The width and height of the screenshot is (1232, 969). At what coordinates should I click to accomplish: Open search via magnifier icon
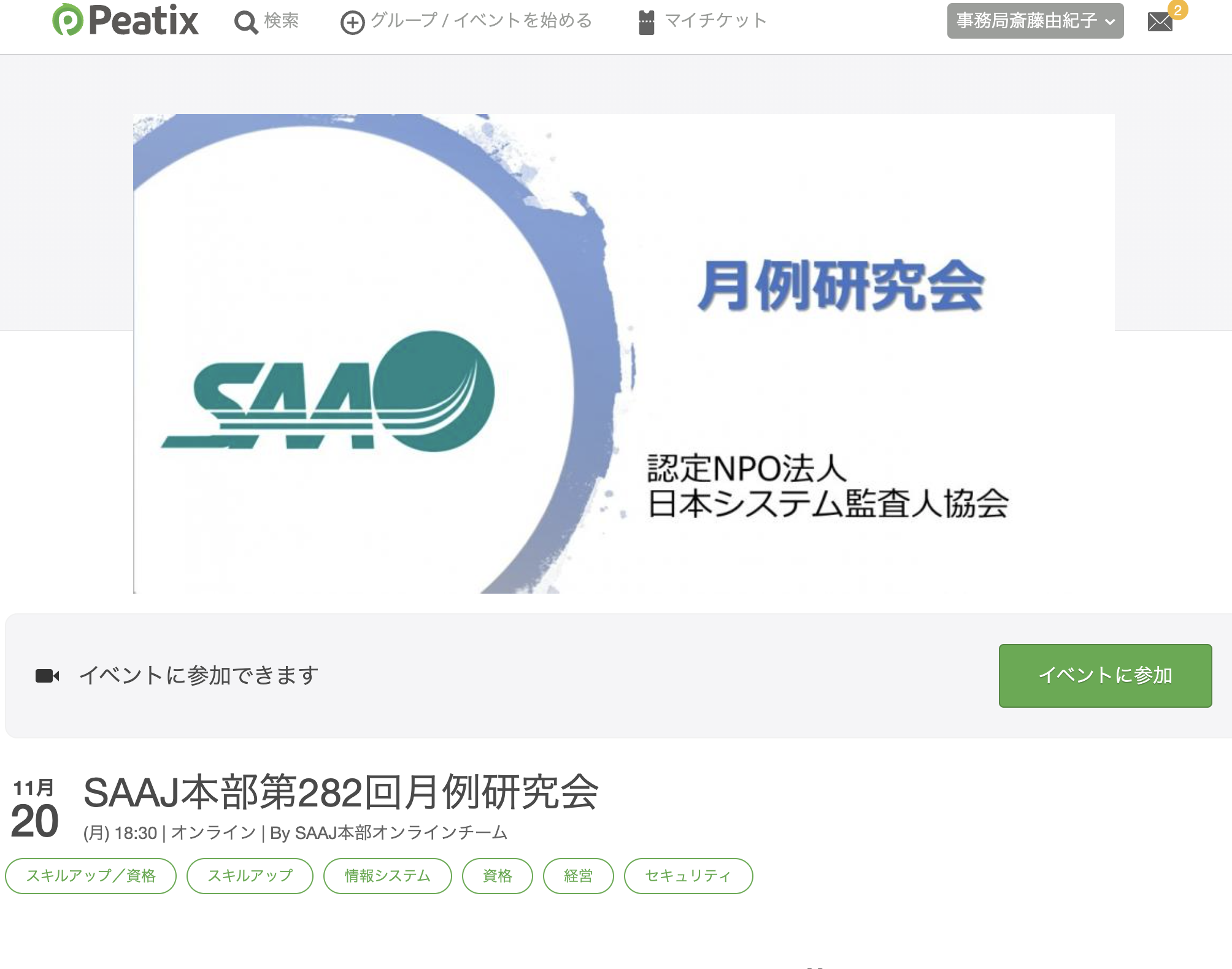pos(246,23)
